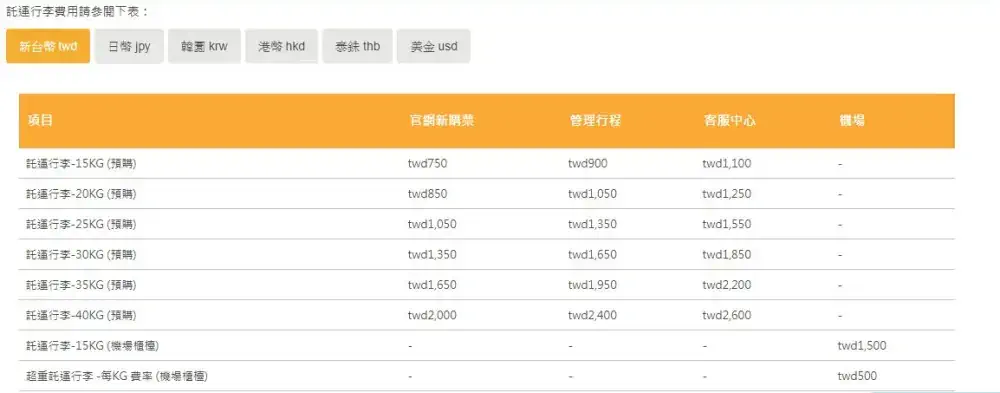Switch to the 韓圜 krw currency tab

pos(204,46)
